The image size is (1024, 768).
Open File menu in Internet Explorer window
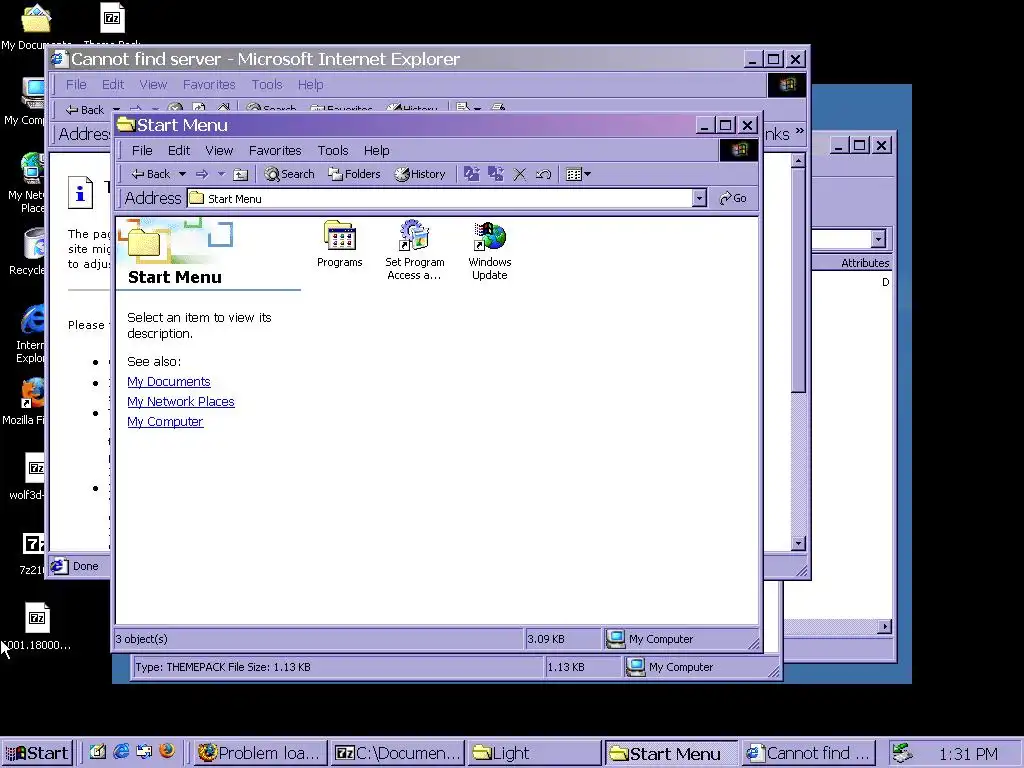(76, 85)
